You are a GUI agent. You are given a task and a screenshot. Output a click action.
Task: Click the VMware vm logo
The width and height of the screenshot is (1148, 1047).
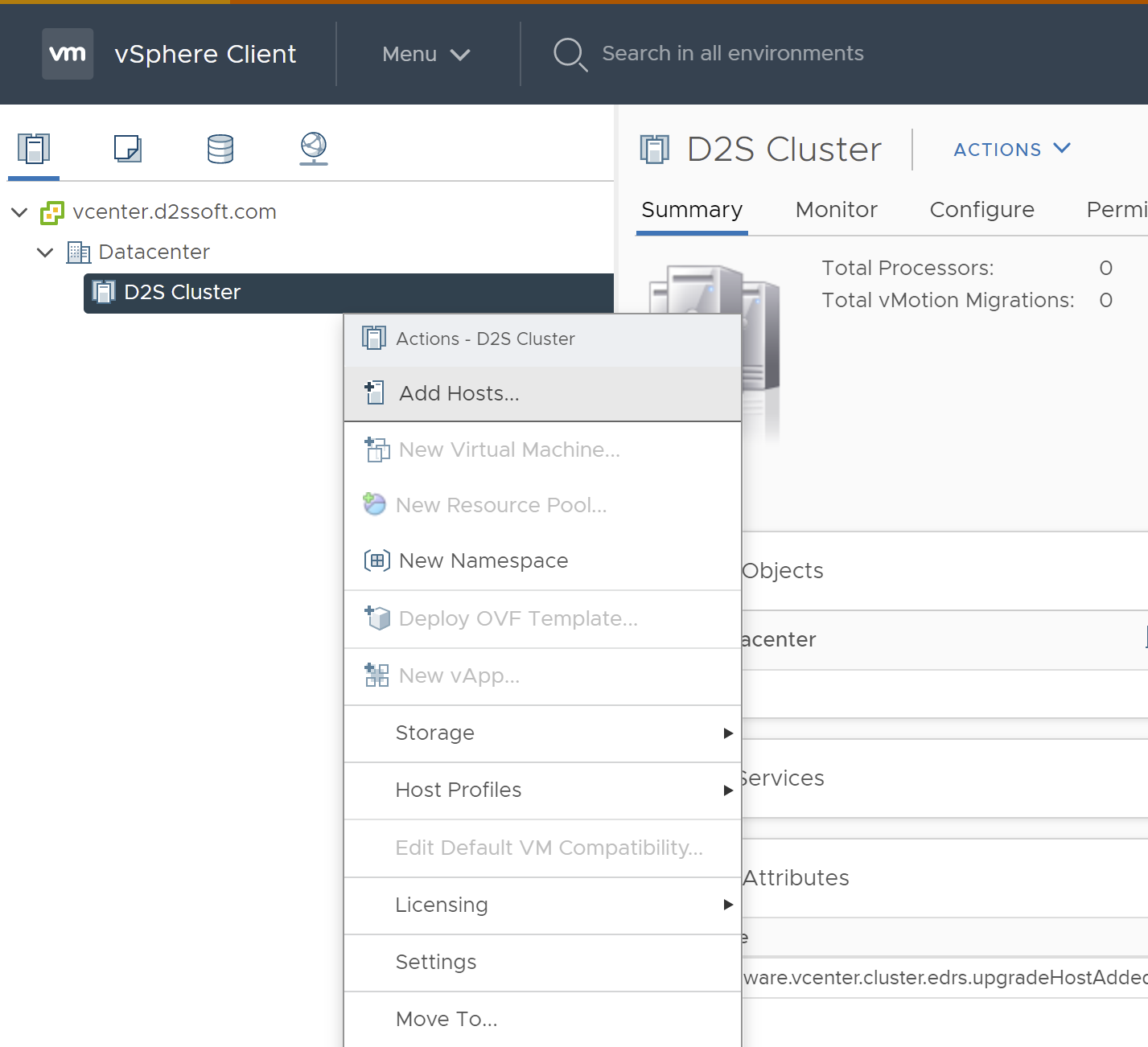68,54
